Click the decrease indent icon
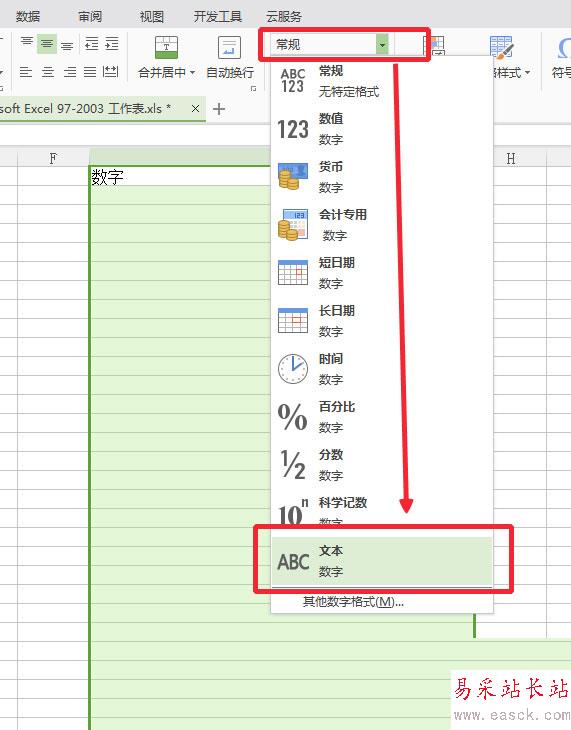This screenshot has width=571, height=730. [x=92, y=44]
